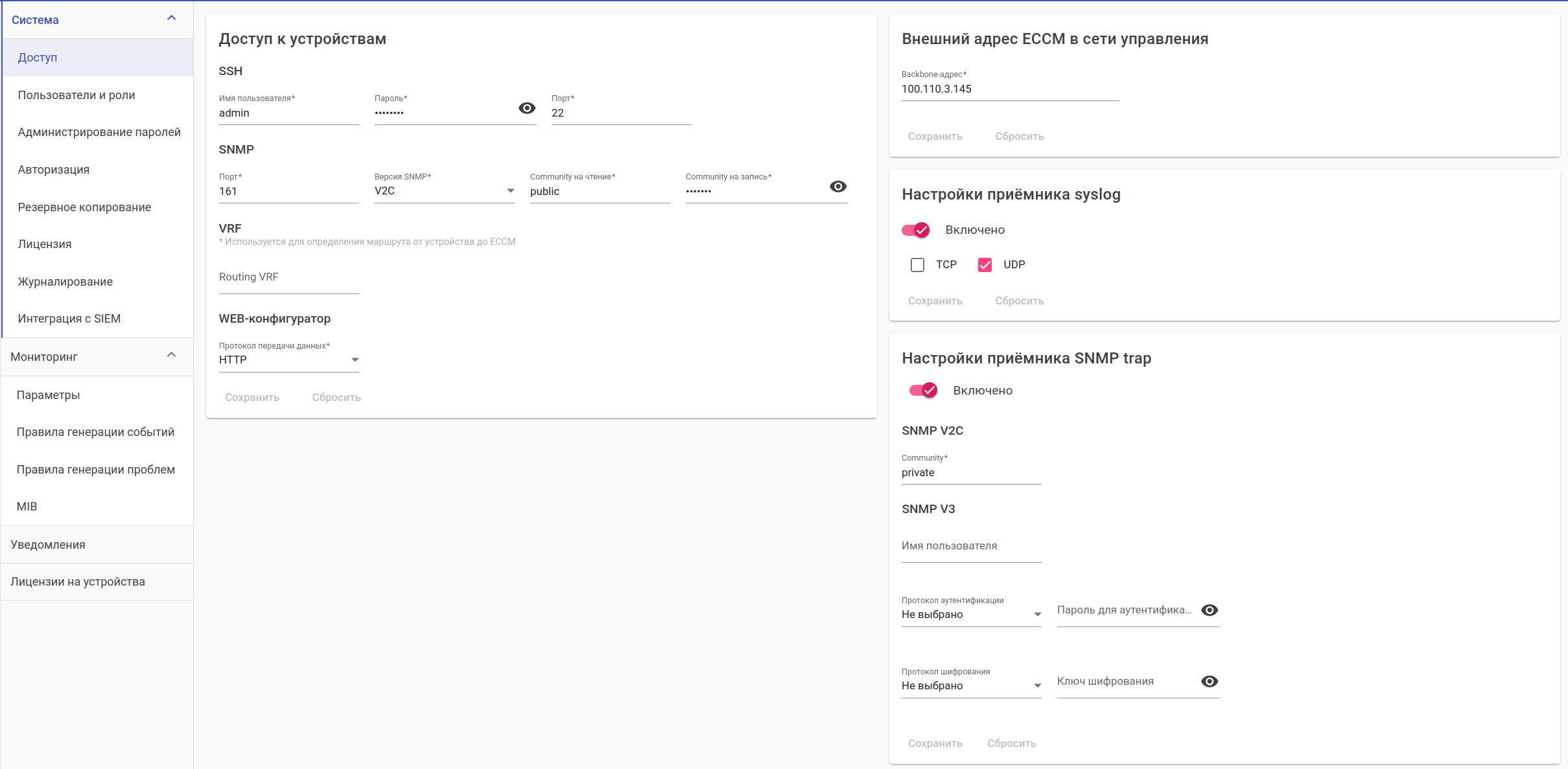
Task: Uncheck the UDP checkbox
Action: (x=985, y=265)
